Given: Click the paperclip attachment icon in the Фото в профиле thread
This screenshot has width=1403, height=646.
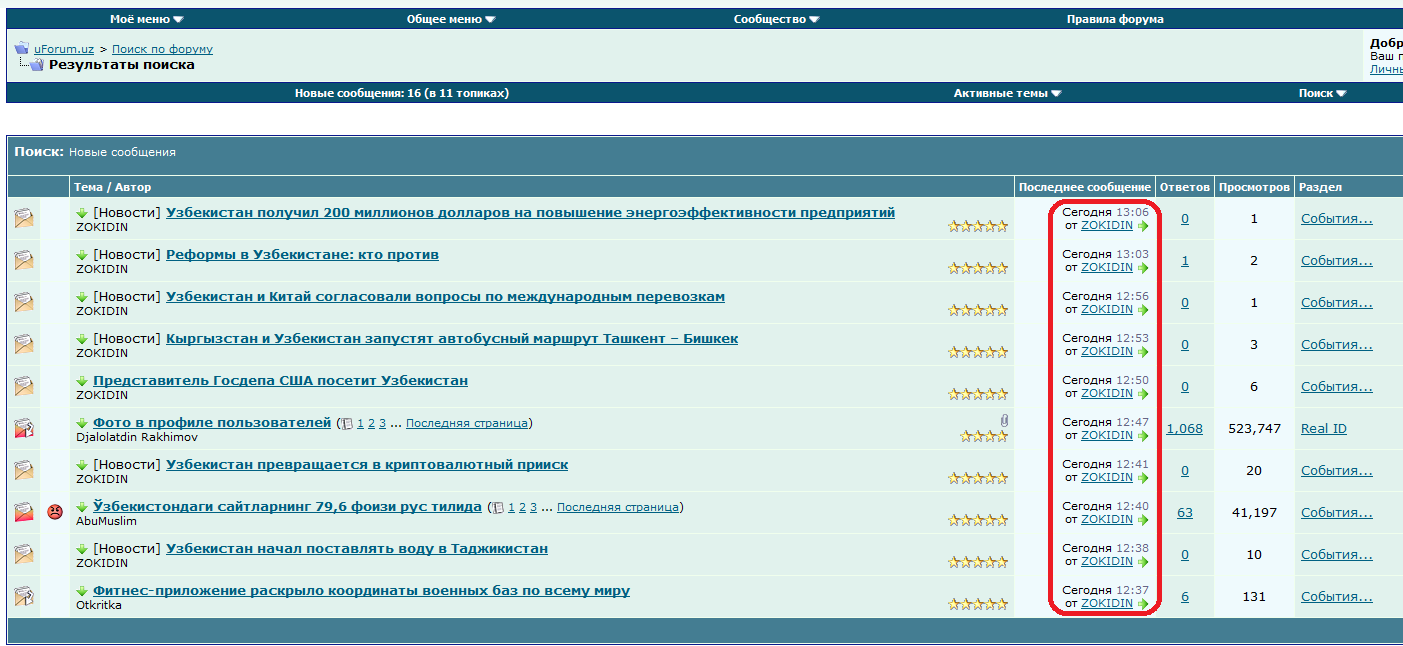Looking at the screenshot, I should pyautogui.click(x=1003, y=421).
